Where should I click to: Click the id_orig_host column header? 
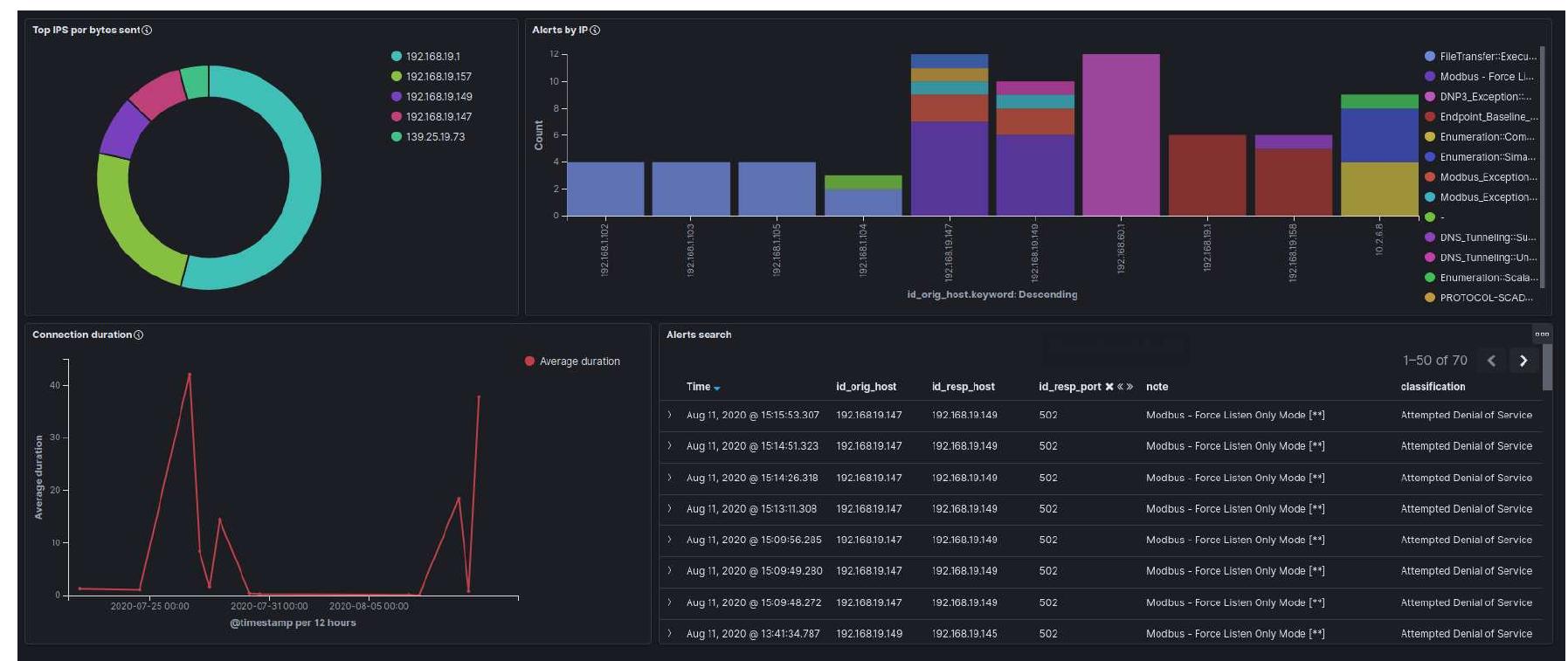coord(866,387)
